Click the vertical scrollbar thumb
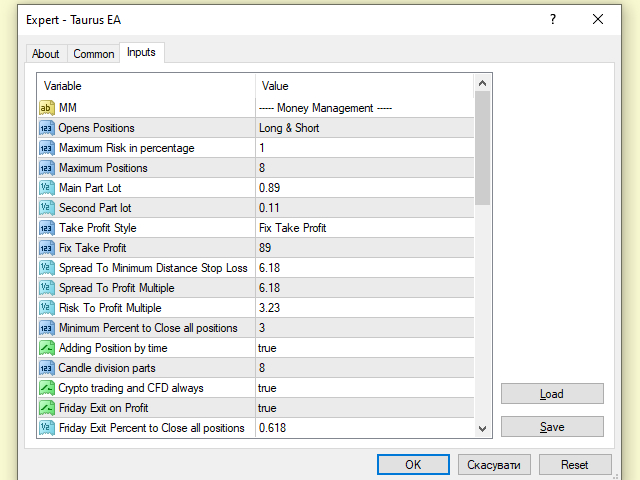 pyautogui.click(x=482, y=148)
